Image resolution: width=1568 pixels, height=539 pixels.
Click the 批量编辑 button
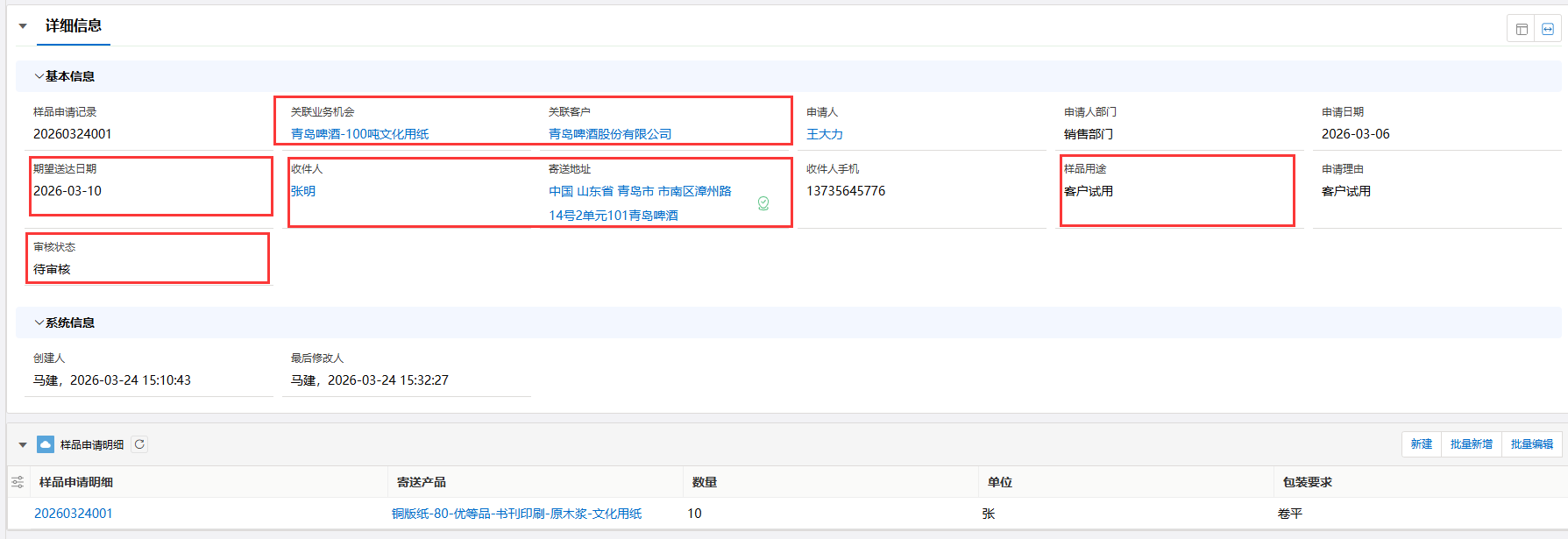point(1531,444)
